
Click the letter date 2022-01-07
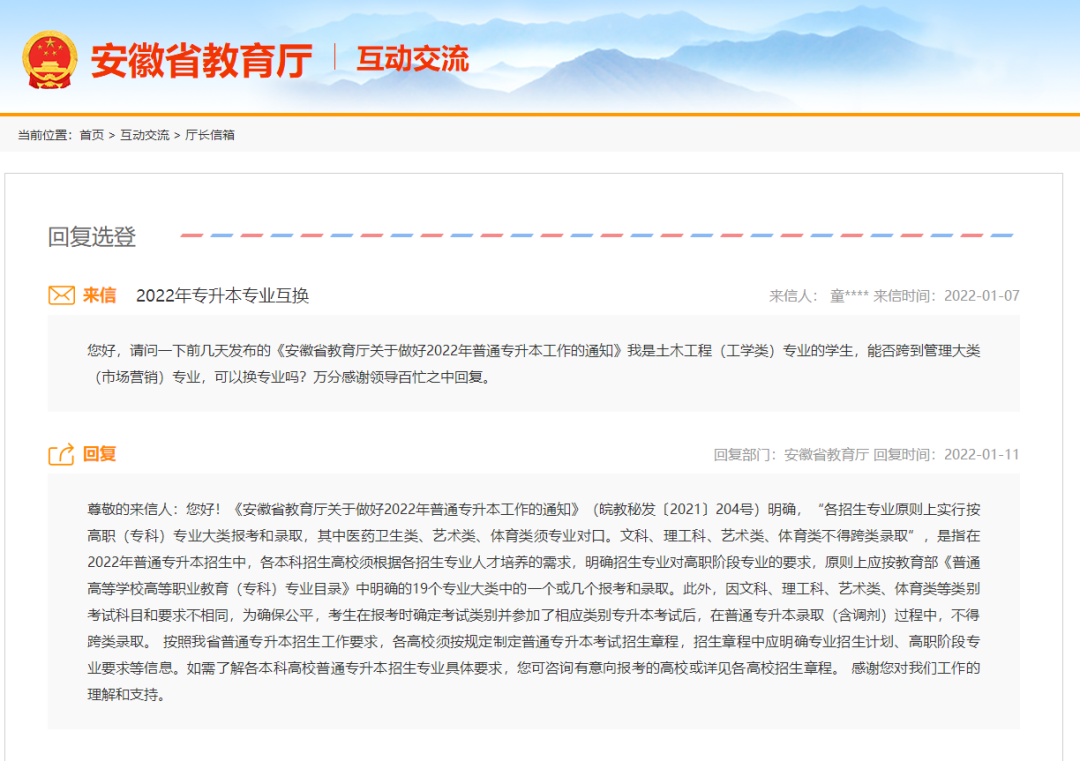(x=981, y=295)
